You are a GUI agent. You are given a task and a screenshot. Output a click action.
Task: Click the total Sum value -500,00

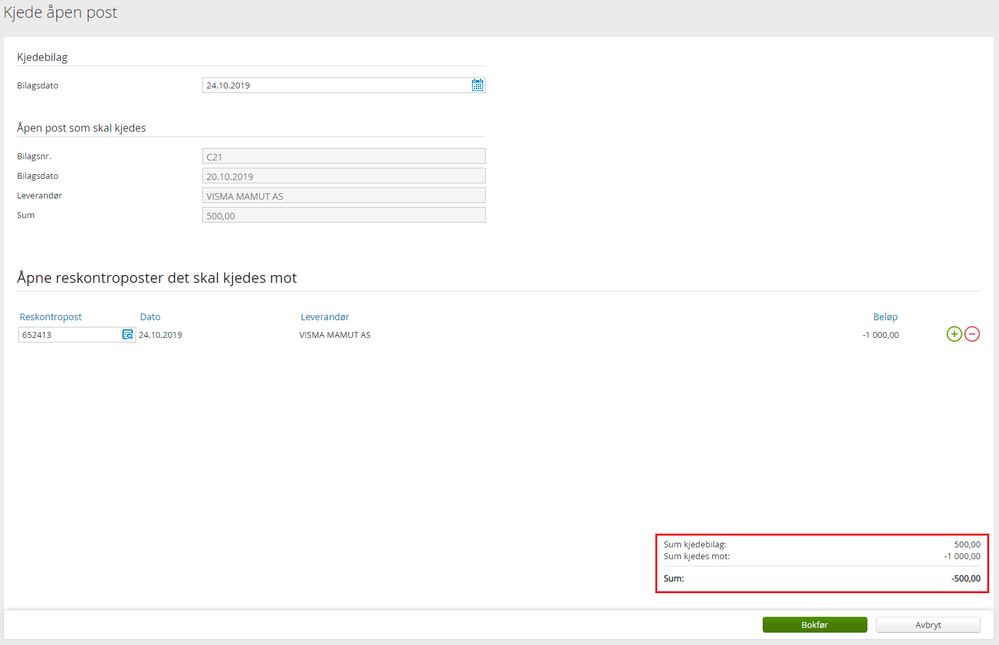(966, 579)
